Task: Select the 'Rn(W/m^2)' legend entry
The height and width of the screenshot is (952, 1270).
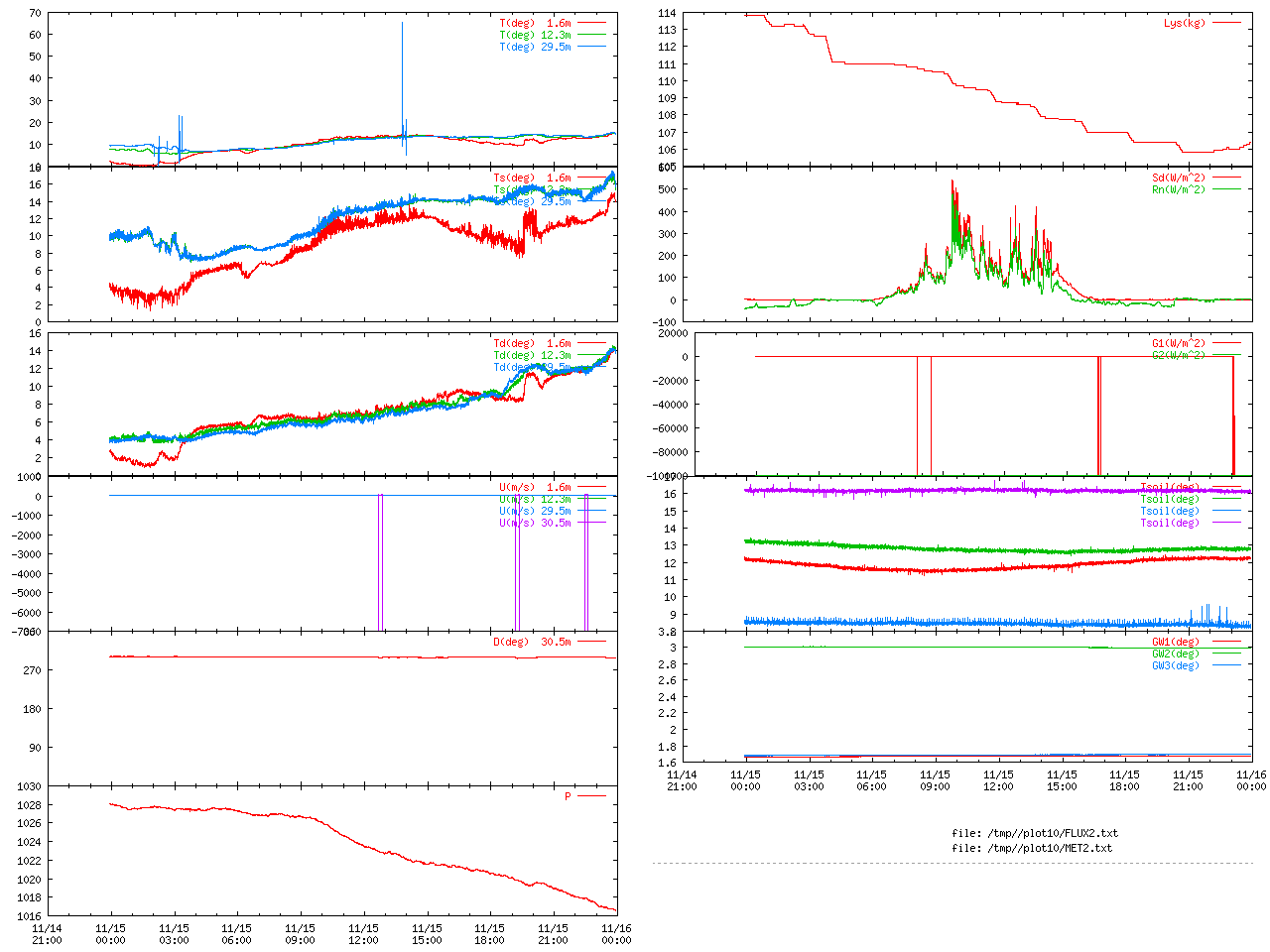Action: (1179, 189)
